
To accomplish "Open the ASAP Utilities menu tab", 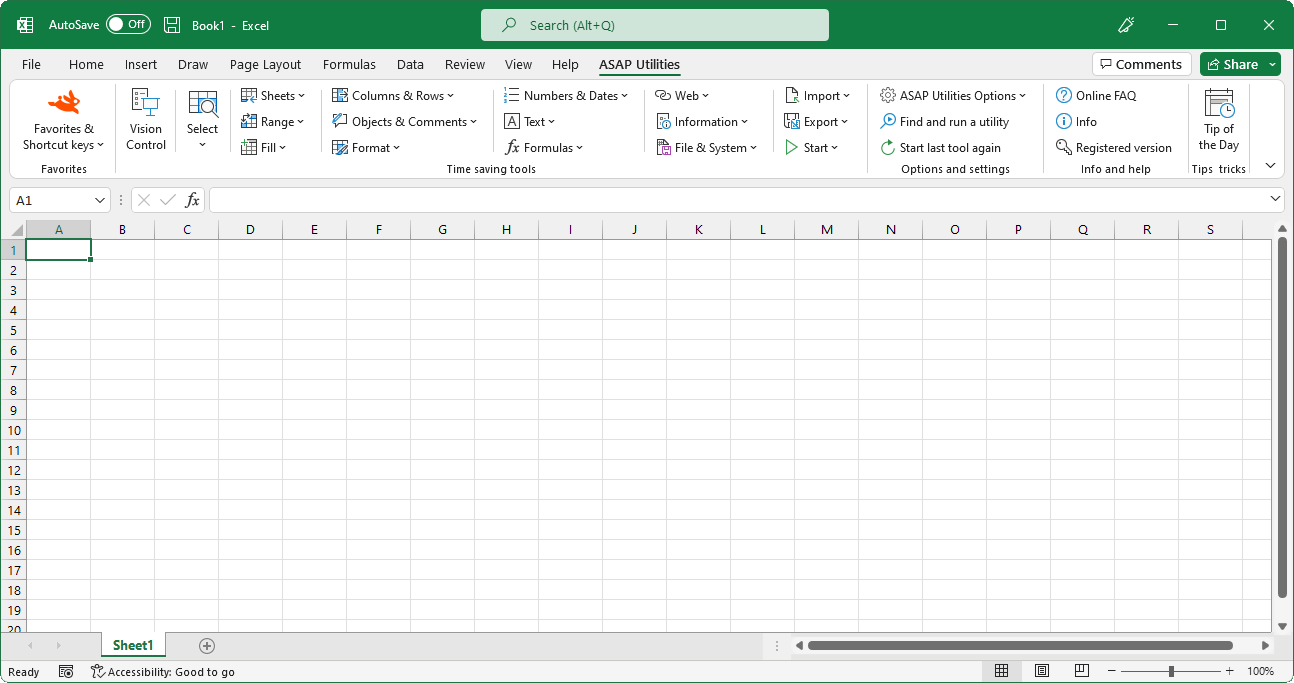I will [639, 64].
